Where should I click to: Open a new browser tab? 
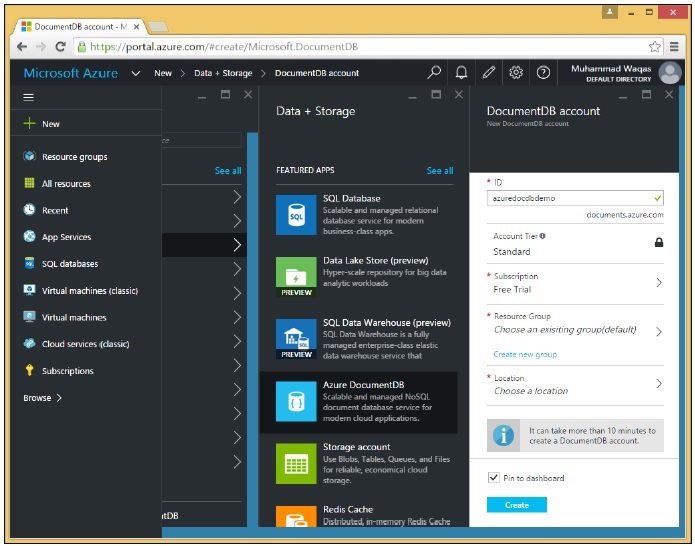tap(158, 27)
